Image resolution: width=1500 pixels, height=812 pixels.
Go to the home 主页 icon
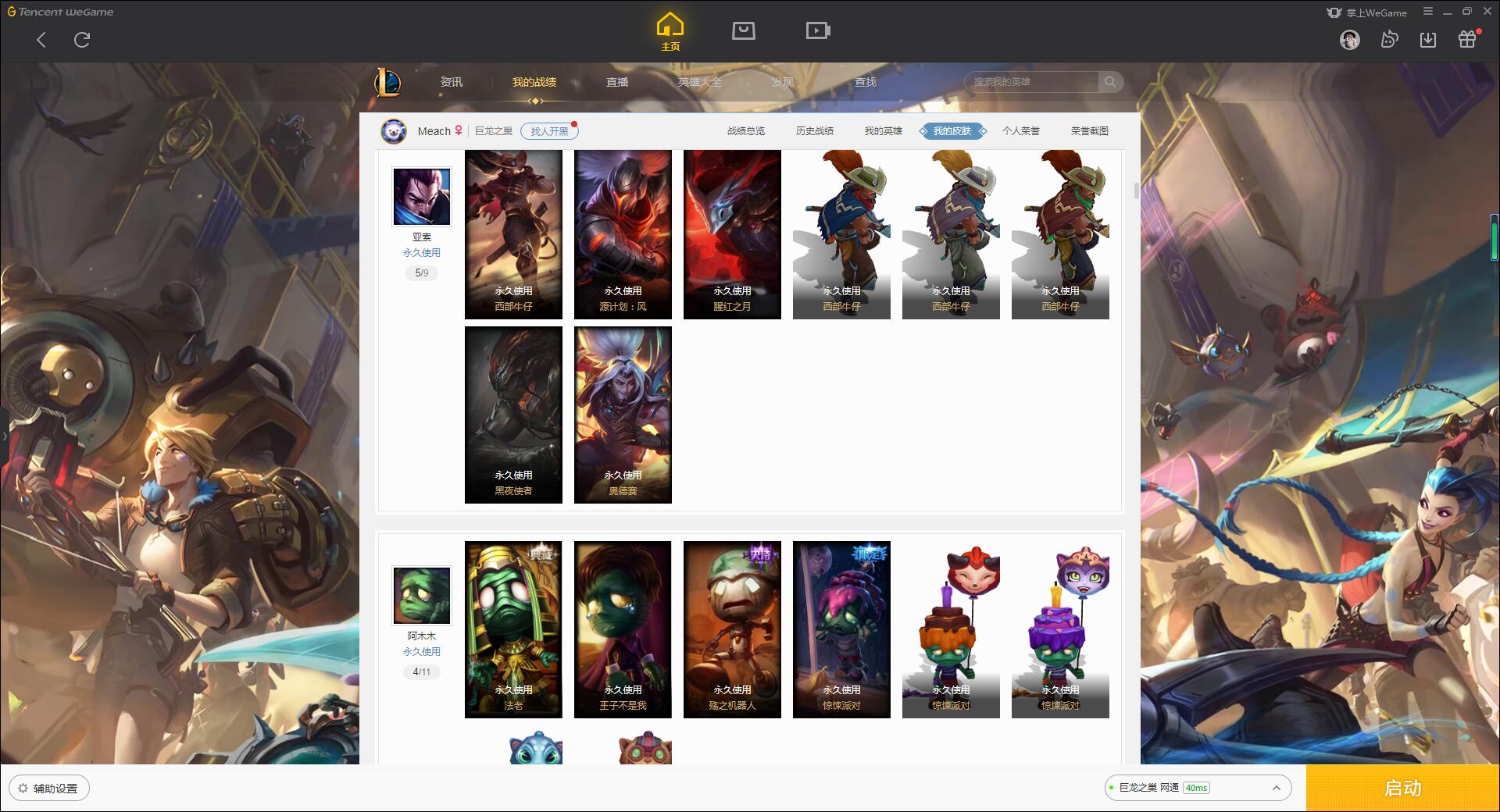coord(670,32)
